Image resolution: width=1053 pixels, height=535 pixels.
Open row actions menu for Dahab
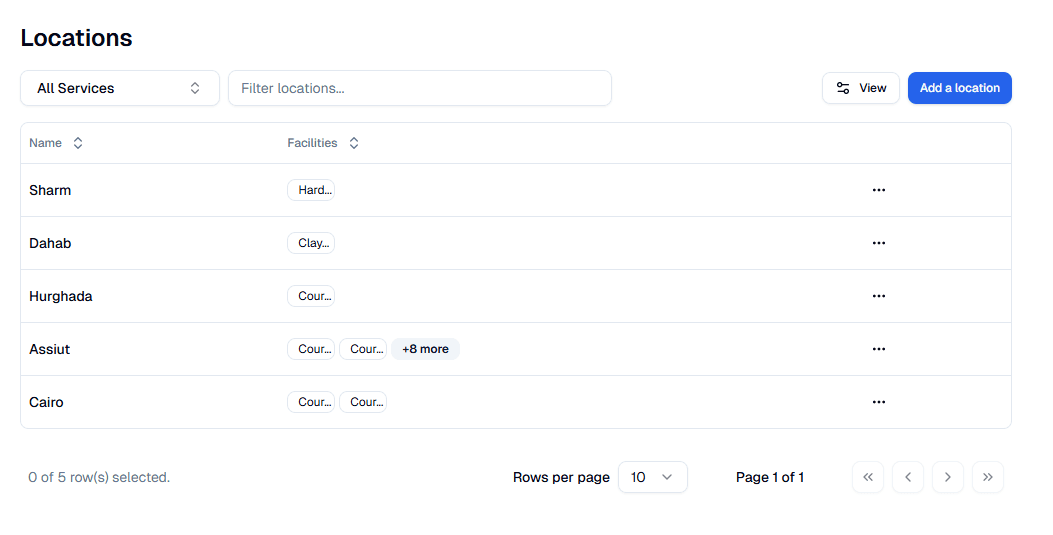tap(878, 243)
